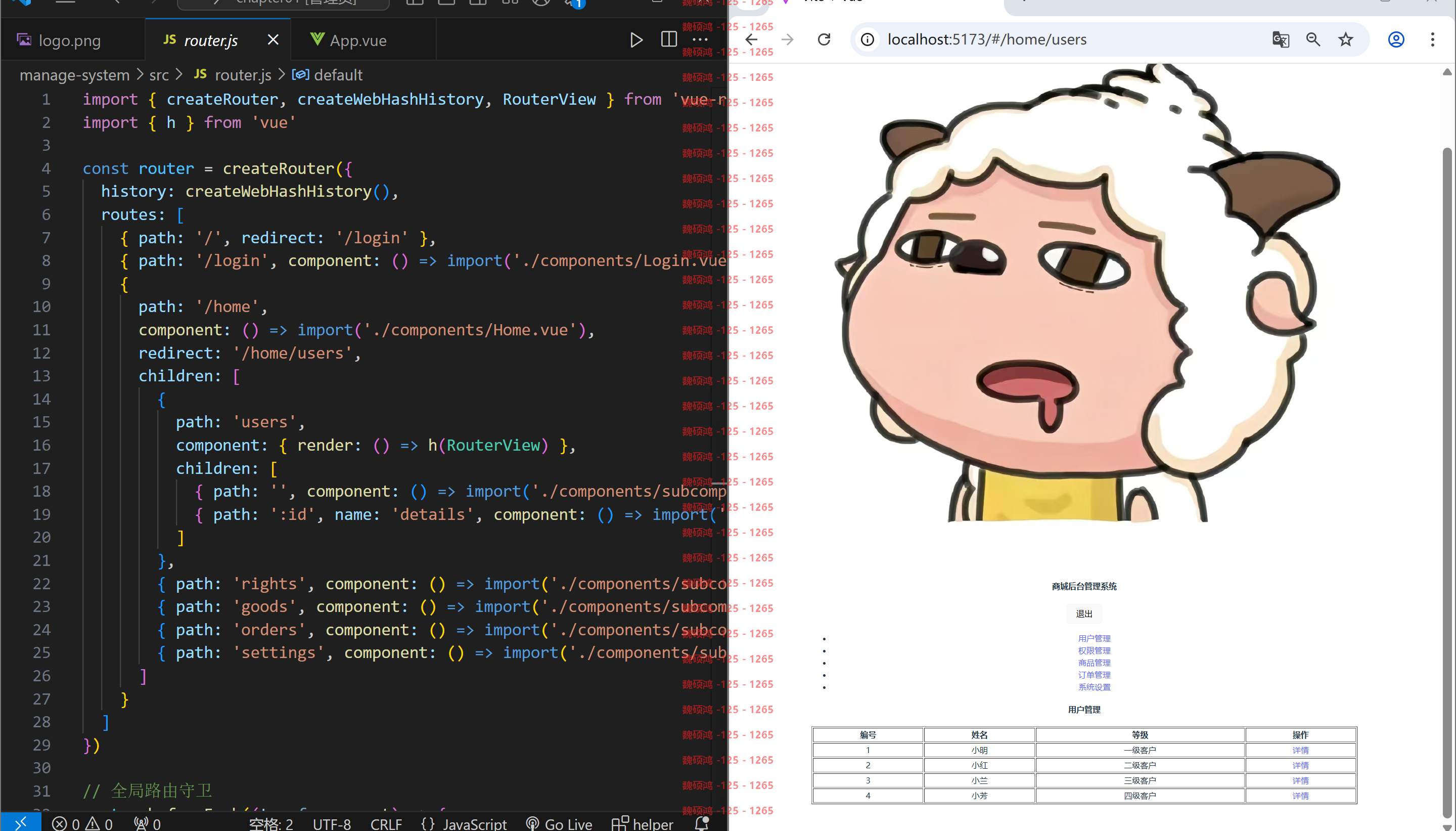Screen dimensions: 1456x831
Task: Split the editor to the right
Action: 668,40
